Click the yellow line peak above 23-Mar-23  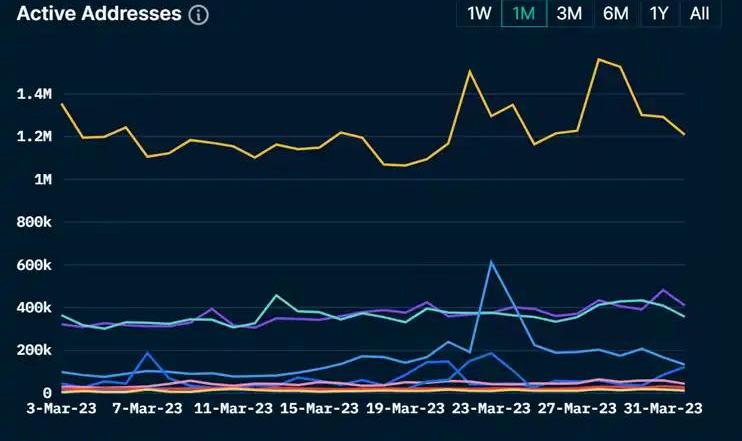point(469,70)
